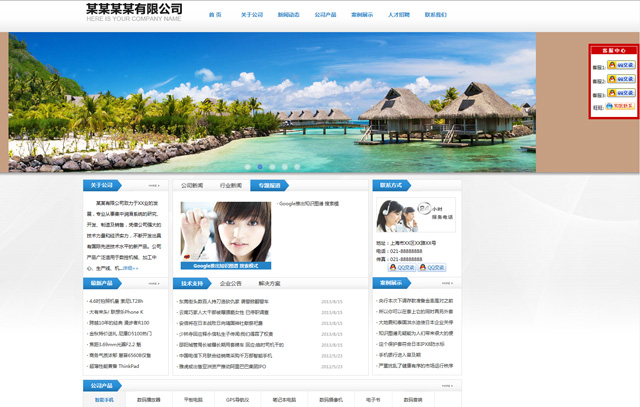Click MORE in the 关于公司 panel
640x407 pixels.
point(154,186)
